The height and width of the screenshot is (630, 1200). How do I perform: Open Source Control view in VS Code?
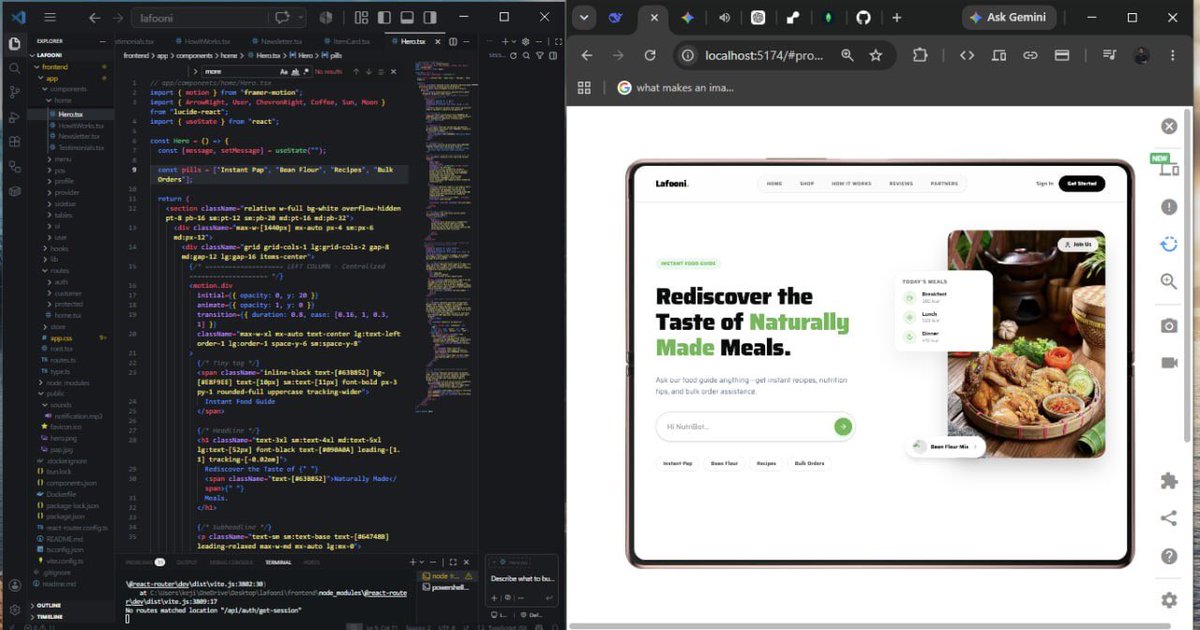pos(14,92)
